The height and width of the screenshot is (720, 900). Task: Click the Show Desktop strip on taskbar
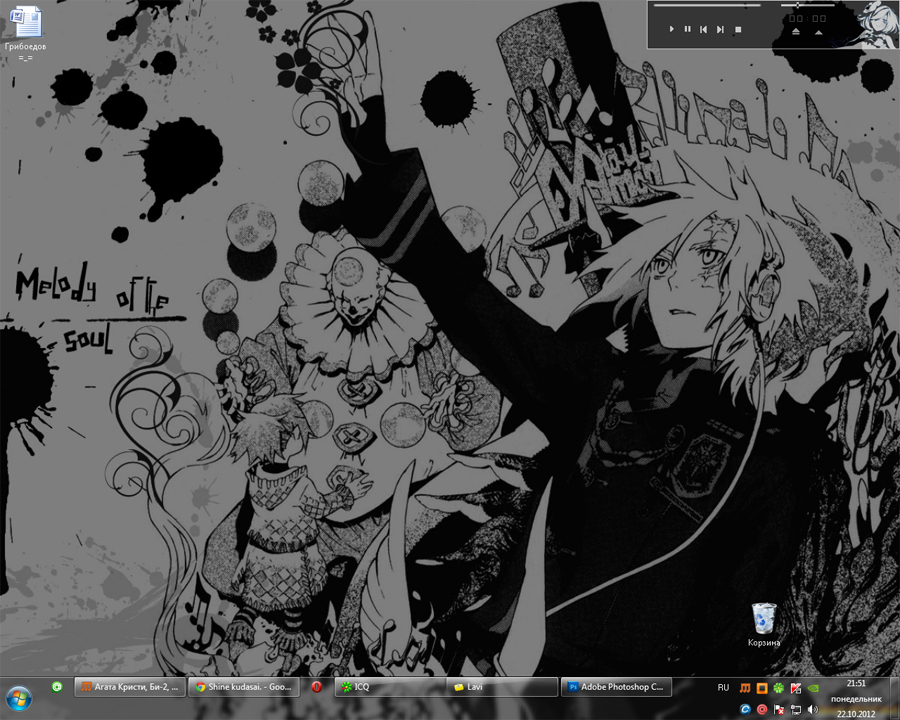tap(894, 698)
